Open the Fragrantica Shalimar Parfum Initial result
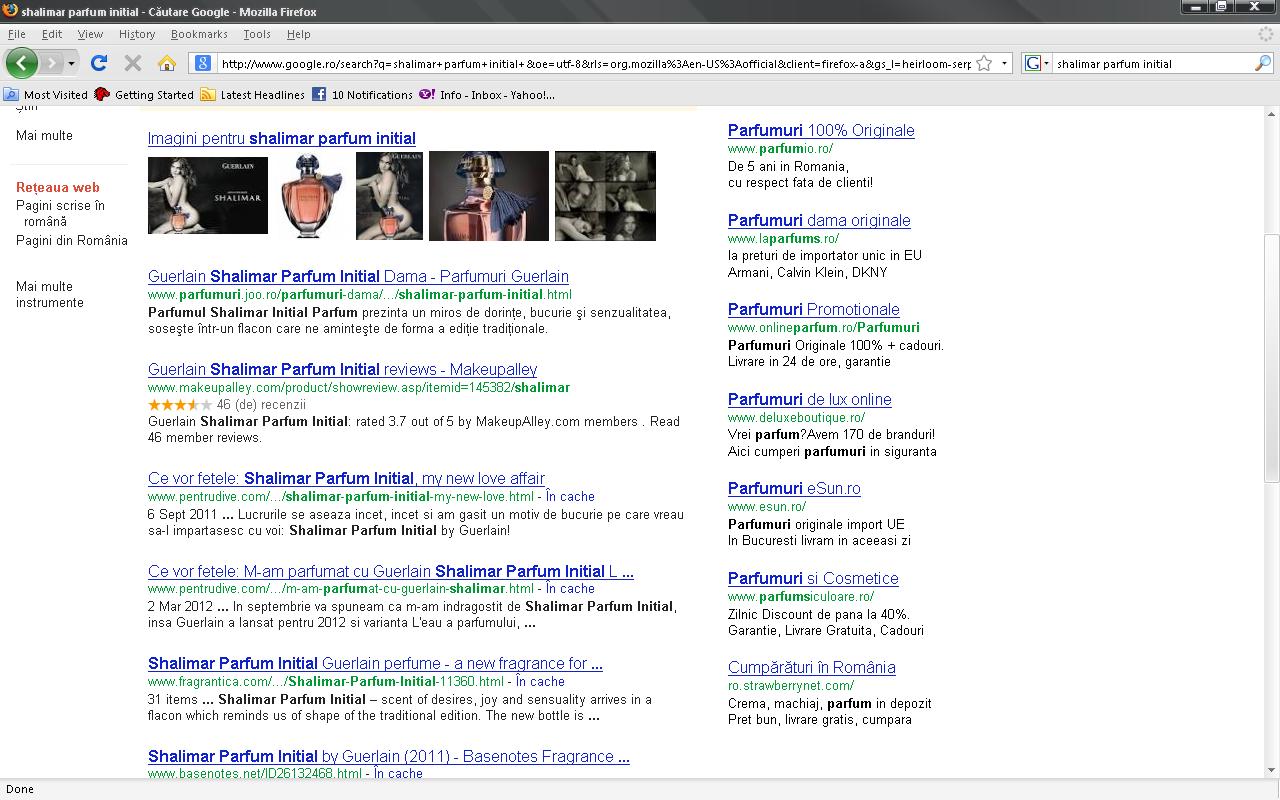Image resolution: width=1280 pixels, height=800 pixels. [x=375, y=663]
